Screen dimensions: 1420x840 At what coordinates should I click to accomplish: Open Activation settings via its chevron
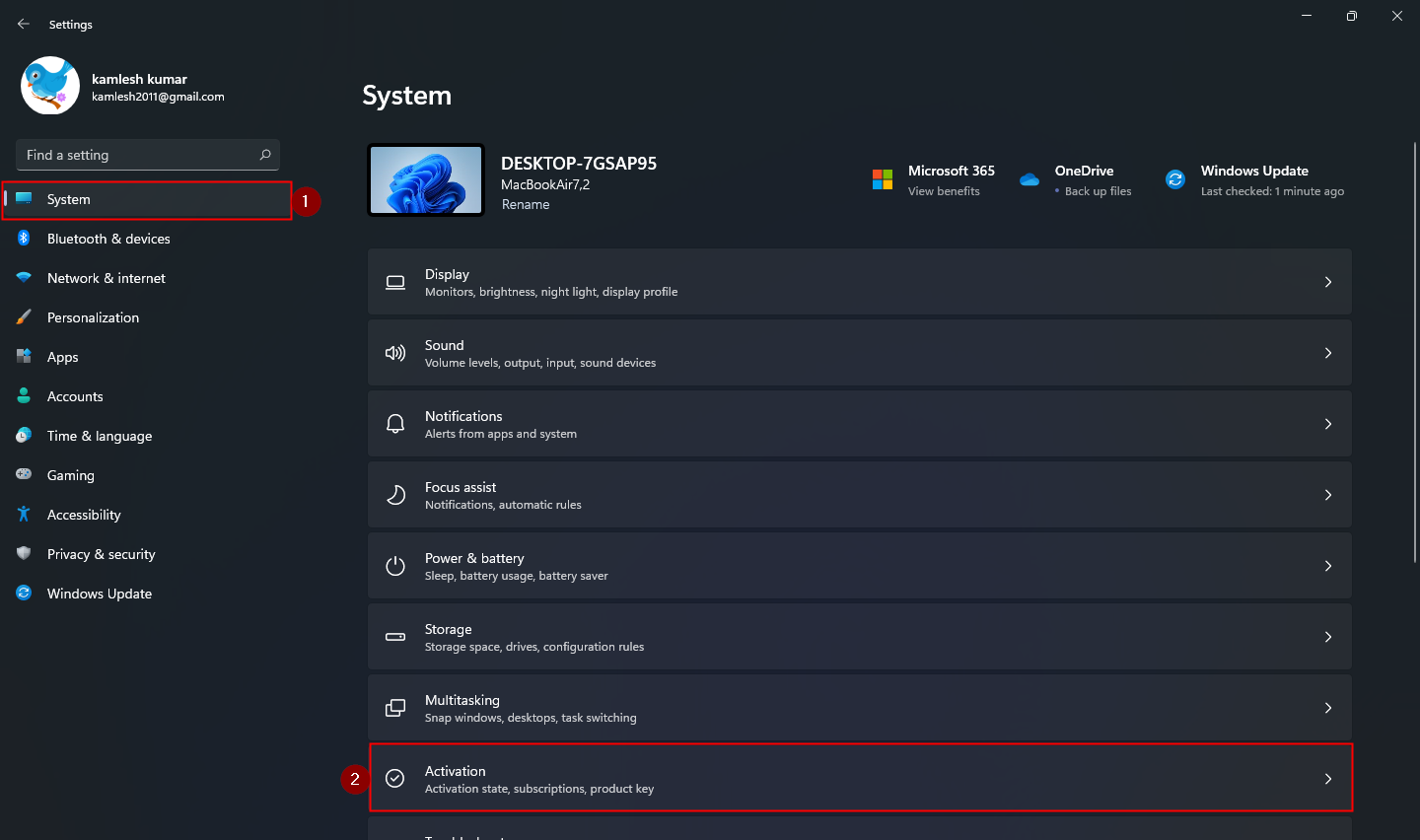(x=1327, y=778)
